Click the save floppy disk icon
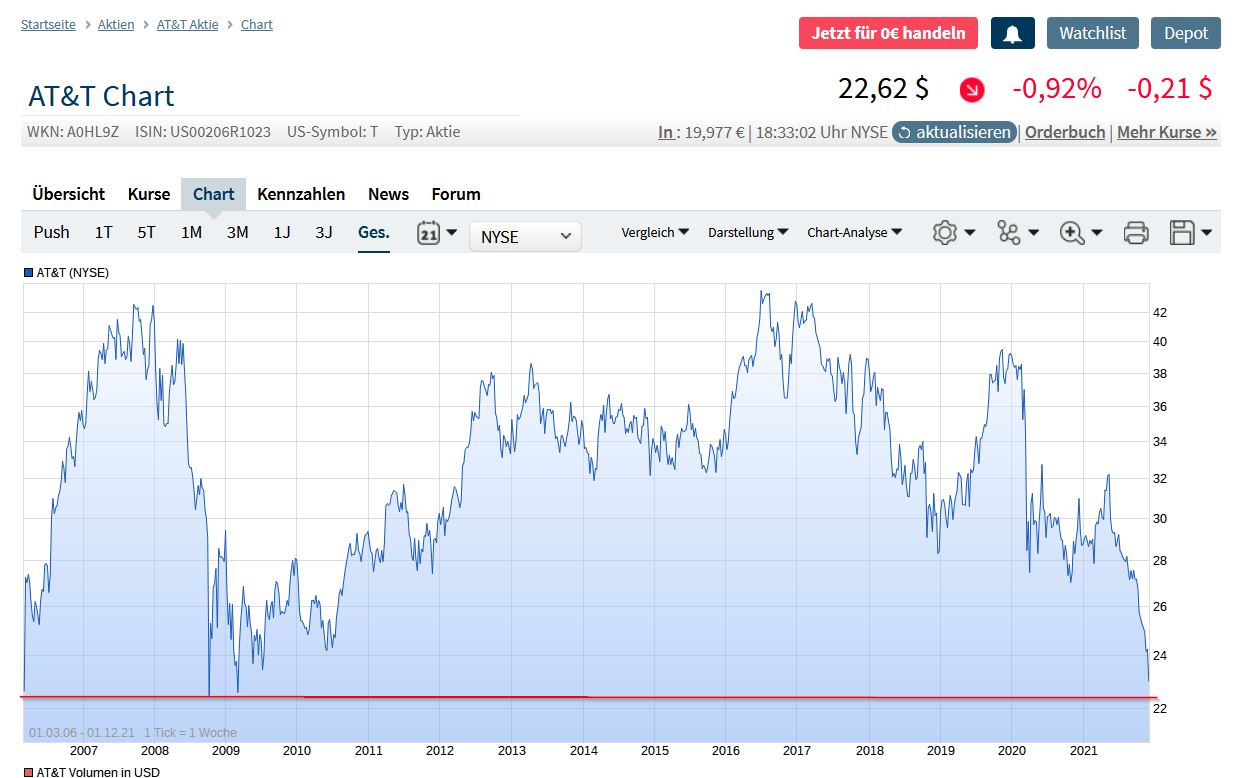The width and height of the screenshot is (1242, 778). (x=1183, y=233)
